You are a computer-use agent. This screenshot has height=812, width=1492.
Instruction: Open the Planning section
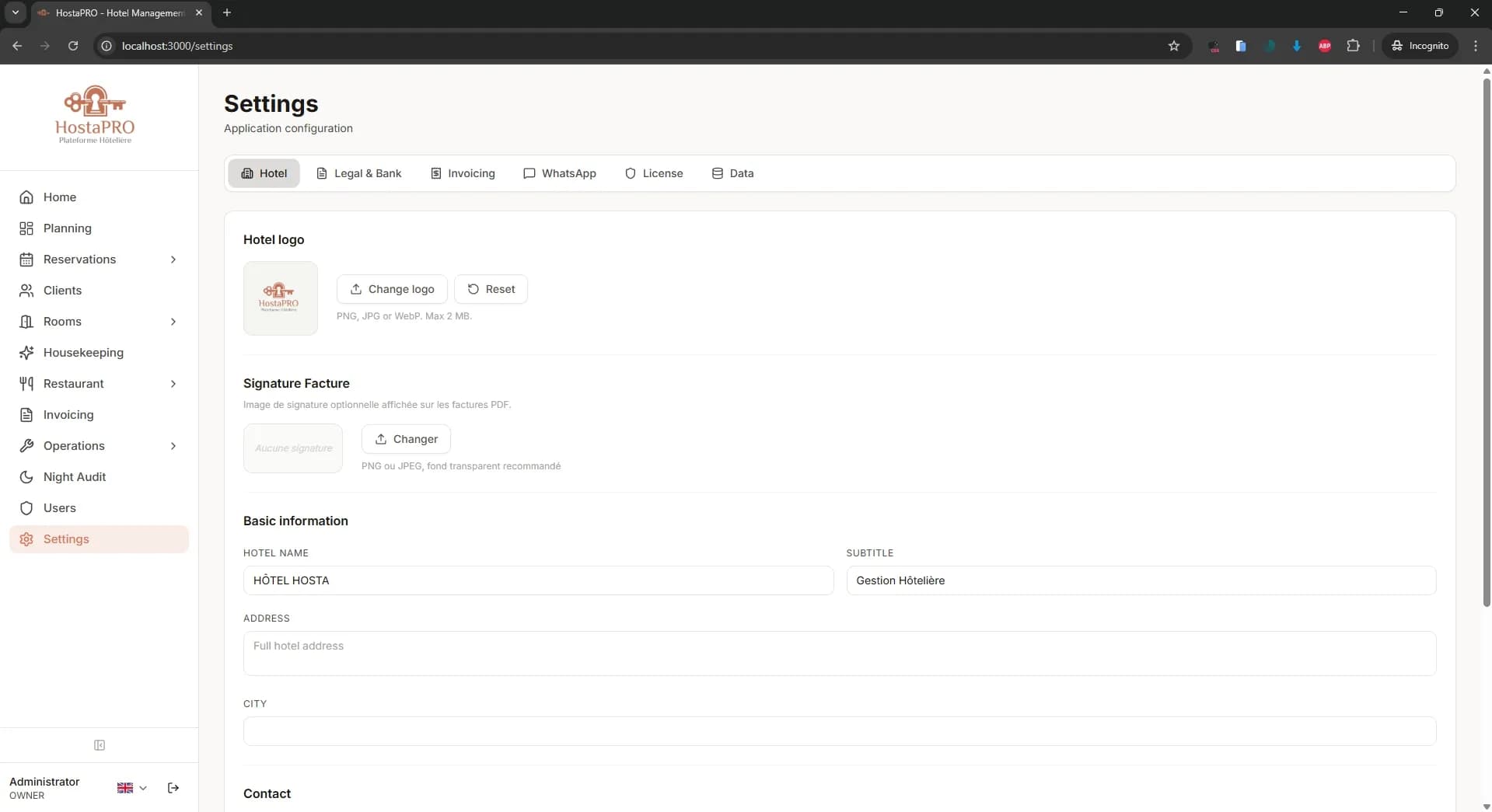(x=66, y=228)
